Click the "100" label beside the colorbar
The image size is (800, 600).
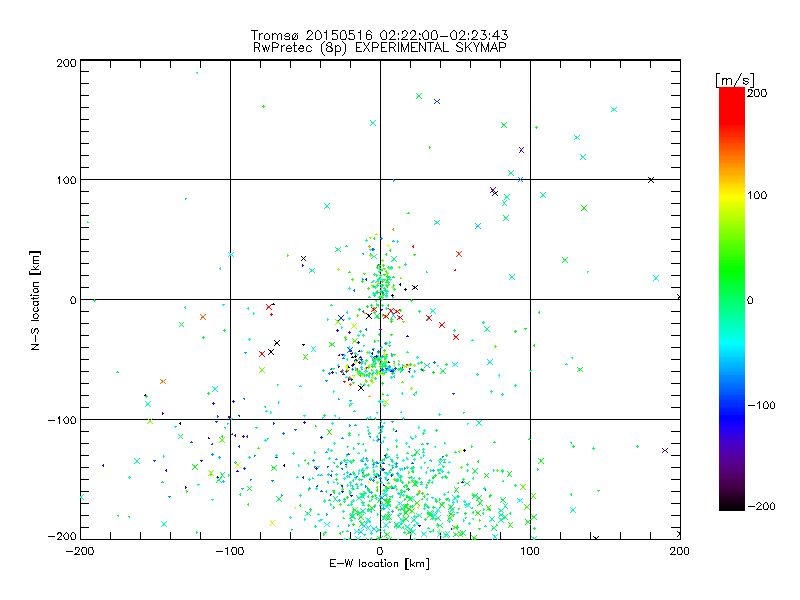(757, 195)
